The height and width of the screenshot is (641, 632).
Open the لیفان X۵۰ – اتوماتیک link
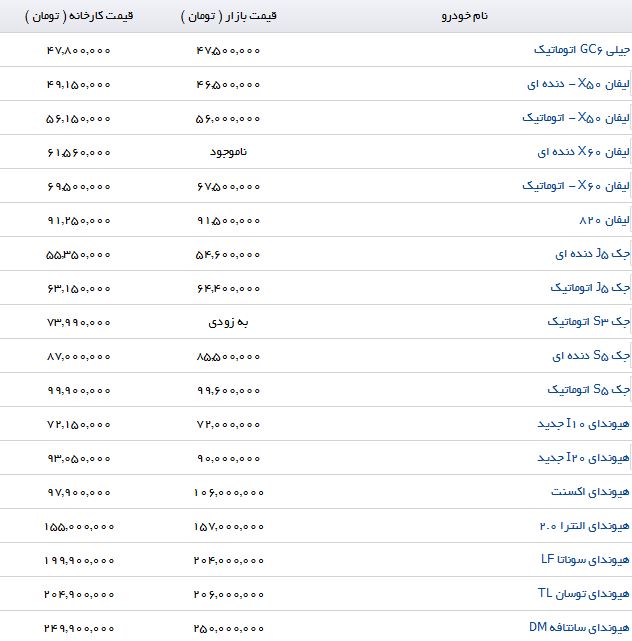tap(576, 118)
